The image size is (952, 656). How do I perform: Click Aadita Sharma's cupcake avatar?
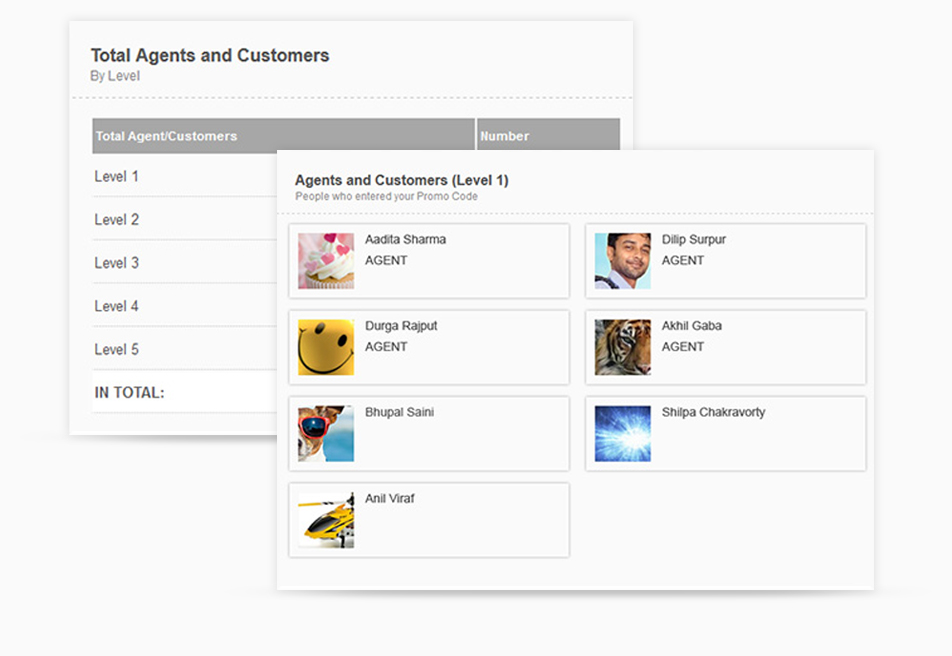click(x=326, y=261)
